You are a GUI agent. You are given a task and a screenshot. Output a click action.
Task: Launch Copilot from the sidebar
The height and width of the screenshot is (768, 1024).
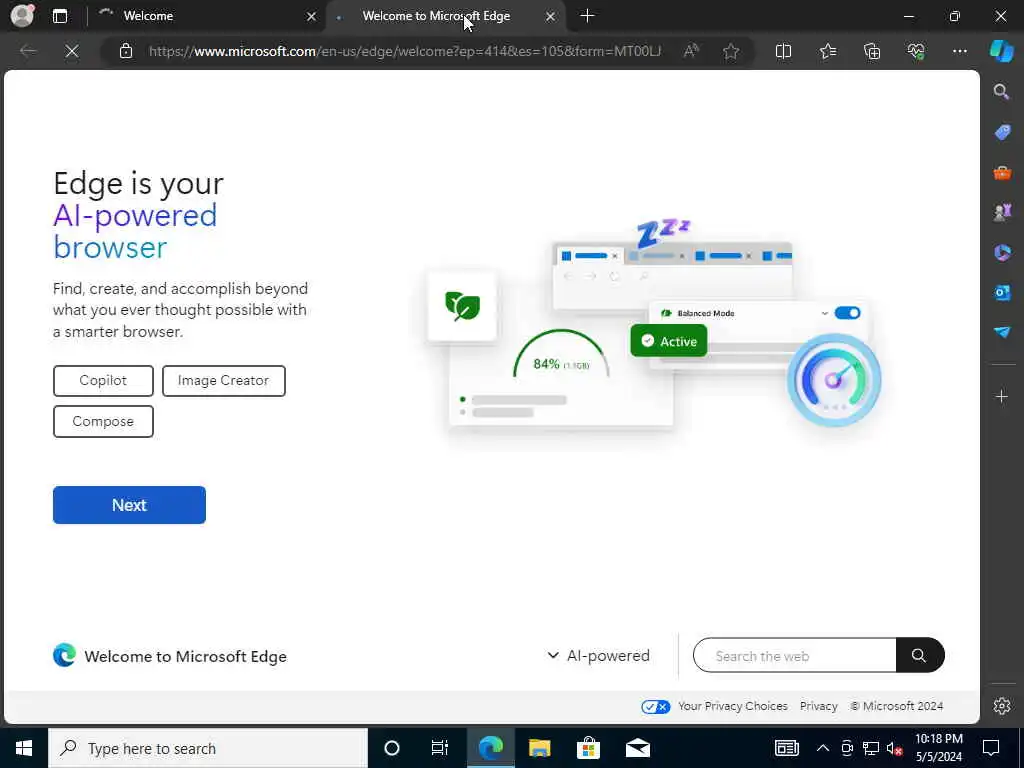(x=1002, y=51)
